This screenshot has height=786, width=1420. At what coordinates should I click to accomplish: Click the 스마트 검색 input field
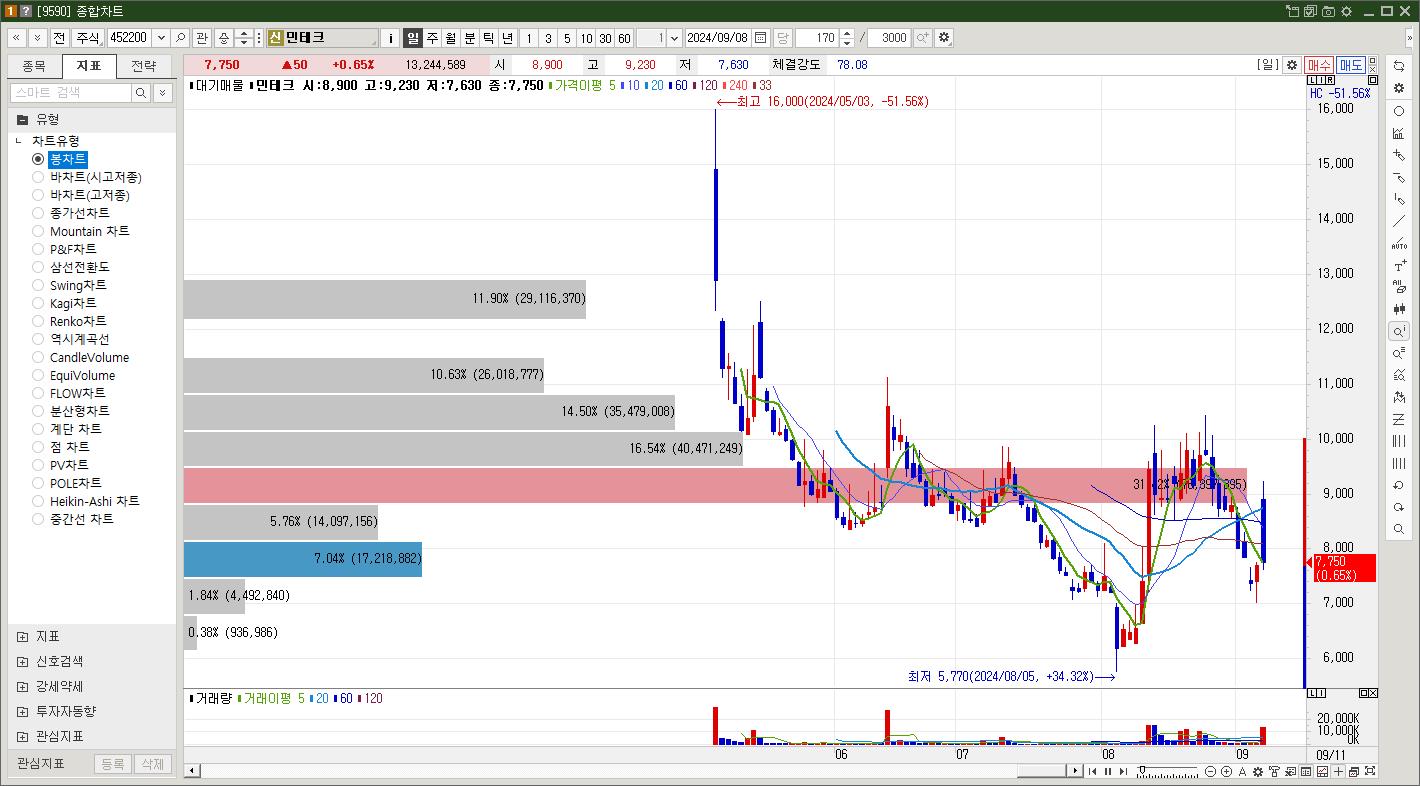tap(71, 92)
